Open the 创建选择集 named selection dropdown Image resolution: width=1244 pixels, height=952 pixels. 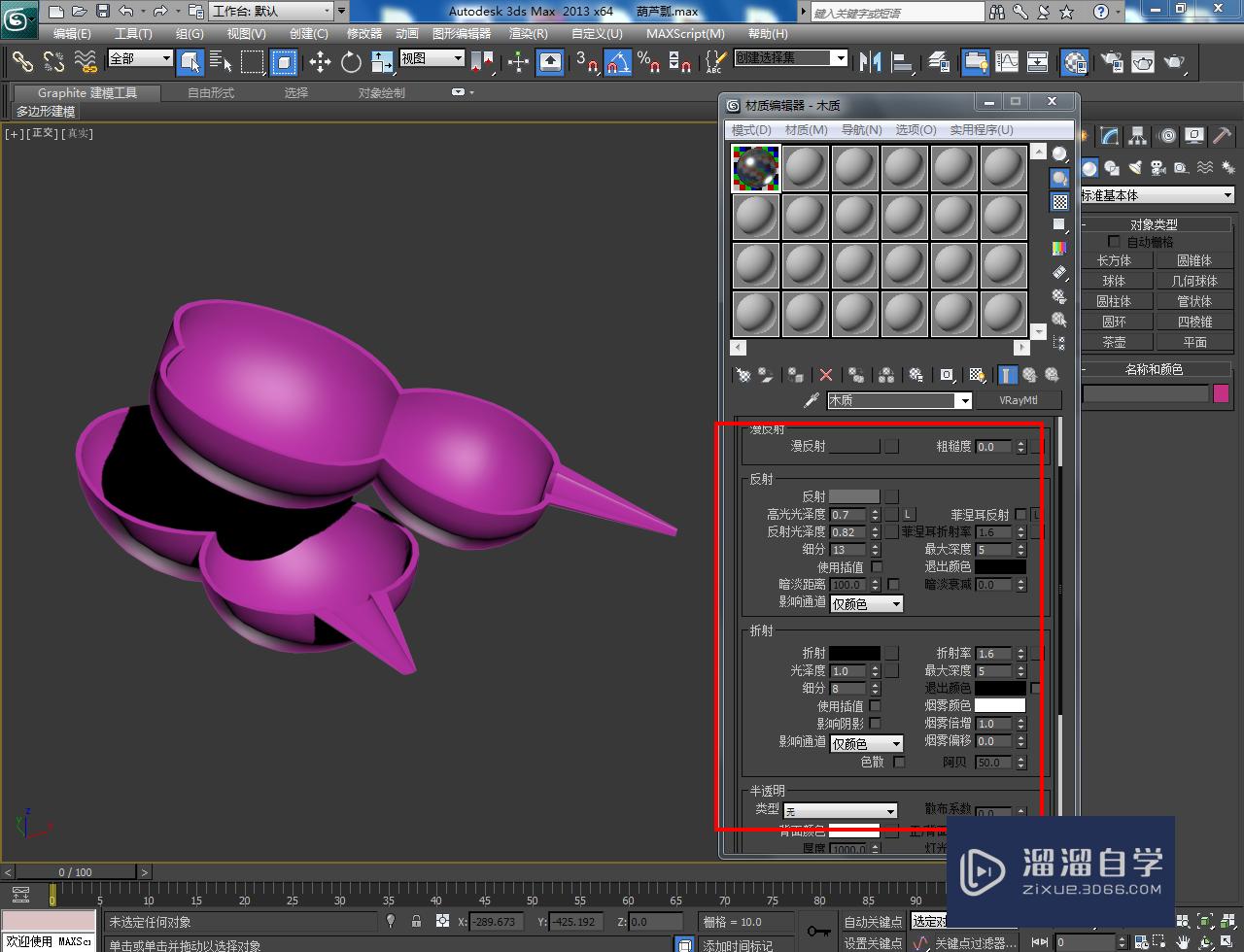[x=790, y=58]
